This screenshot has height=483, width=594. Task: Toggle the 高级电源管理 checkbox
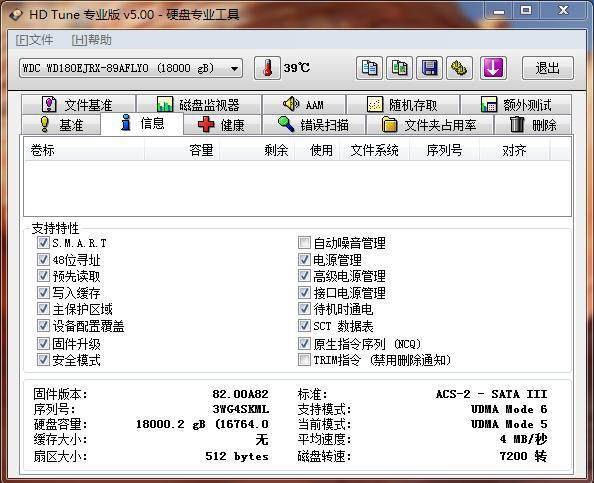click(304, 276)
